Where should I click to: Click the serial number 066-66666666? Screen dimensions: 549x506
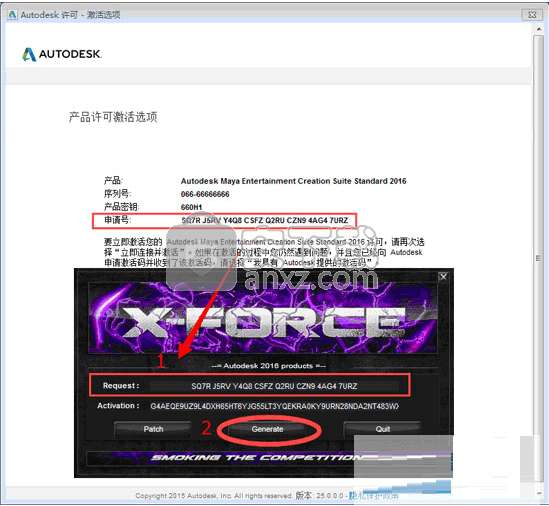coord(205,194)
